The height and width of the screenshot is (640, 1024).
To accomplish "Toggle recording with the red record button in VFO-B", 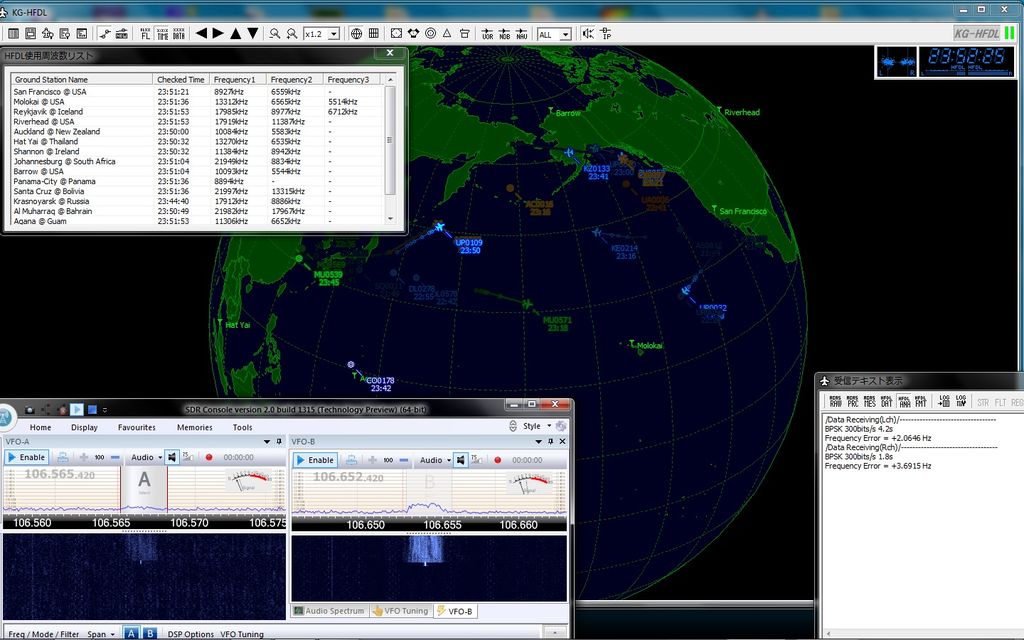I will 497,458.
